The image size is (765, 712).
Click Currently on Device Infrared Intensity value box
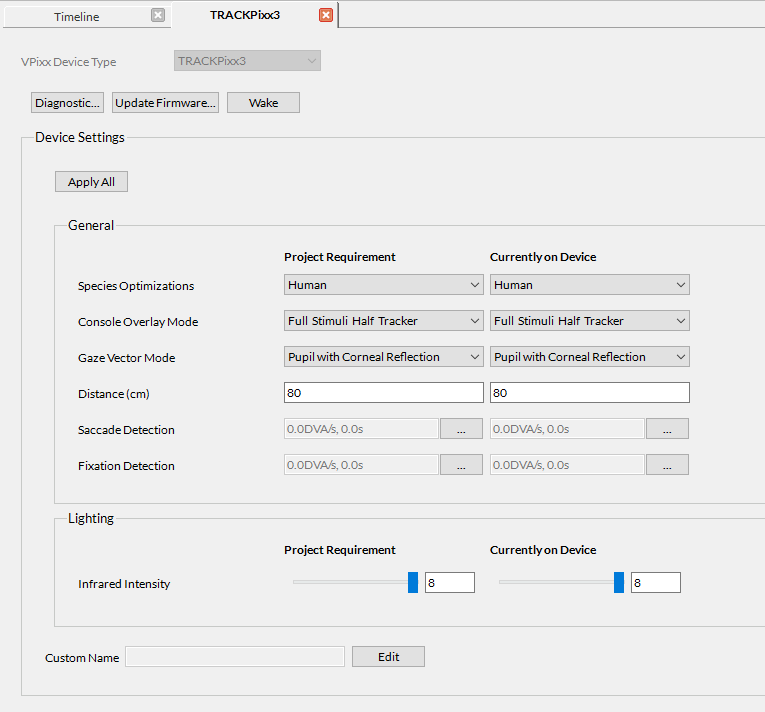[x=655, y=583]
